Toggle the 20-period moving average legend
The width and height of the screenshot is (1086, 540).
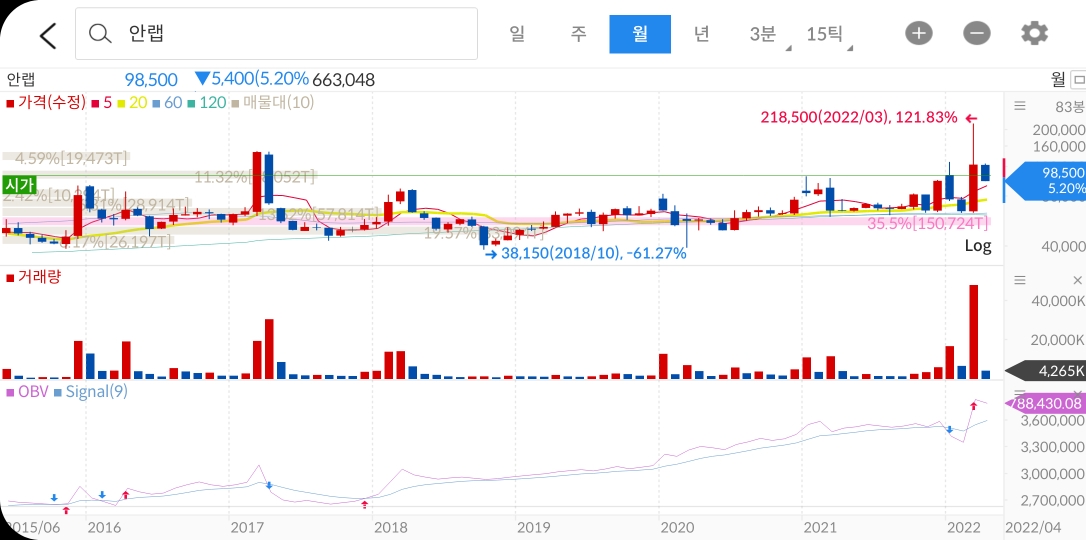(x=132, y=102)
